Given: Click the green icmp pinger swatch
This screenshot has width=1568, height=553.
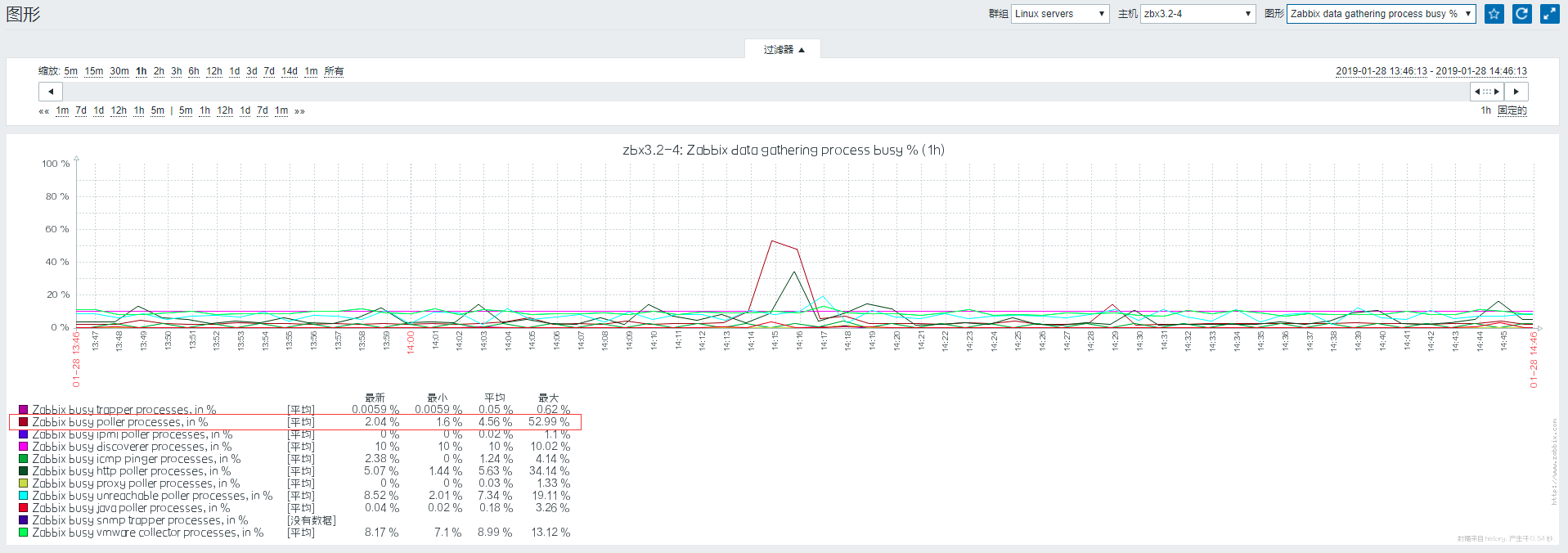Looking at the screenshot, I should click(24, 459).
